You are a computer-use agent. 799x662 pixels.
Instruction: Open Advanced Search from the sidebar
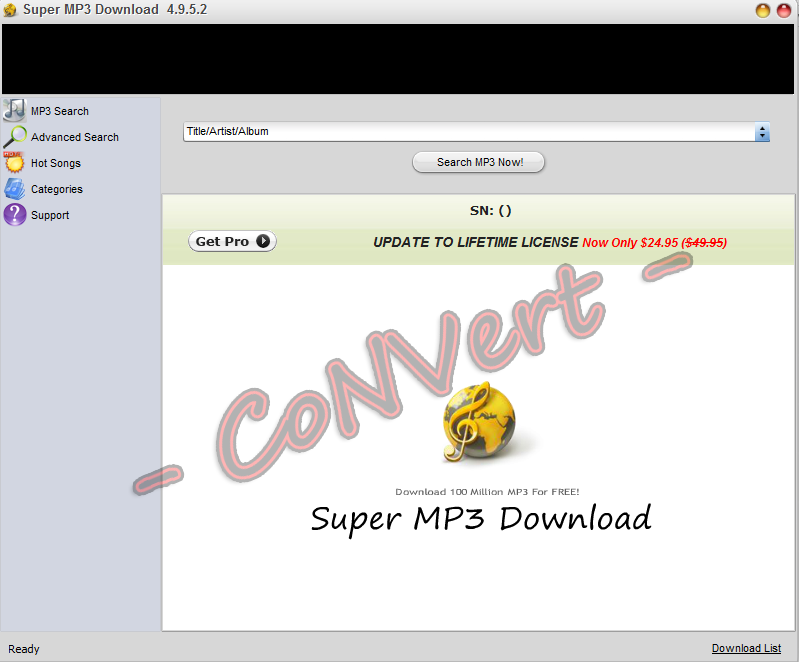click(x=75, y=137)
